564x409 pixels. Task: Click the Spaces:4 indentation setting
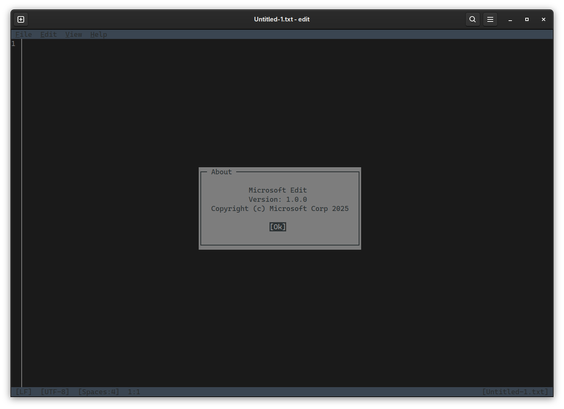(99, 392)
